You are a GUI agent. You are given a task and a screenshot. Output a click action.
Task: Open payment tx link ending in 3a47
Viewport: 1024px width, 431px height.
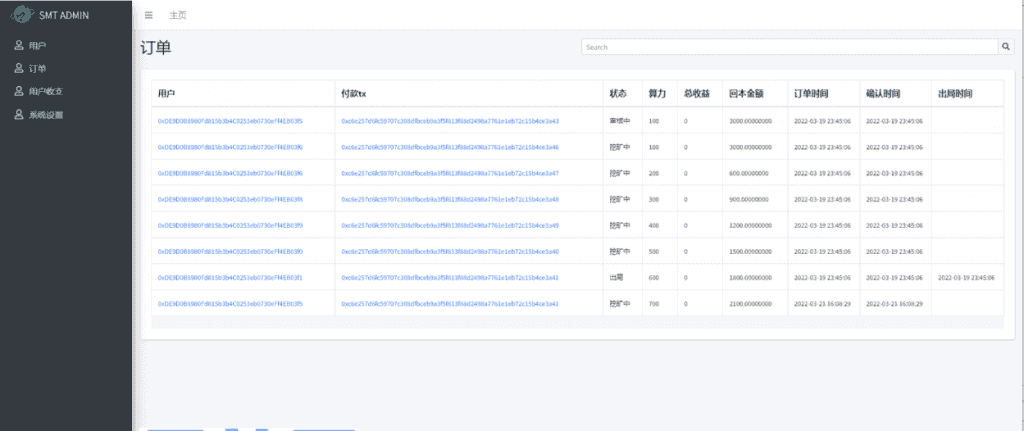(x=450, y=173)
